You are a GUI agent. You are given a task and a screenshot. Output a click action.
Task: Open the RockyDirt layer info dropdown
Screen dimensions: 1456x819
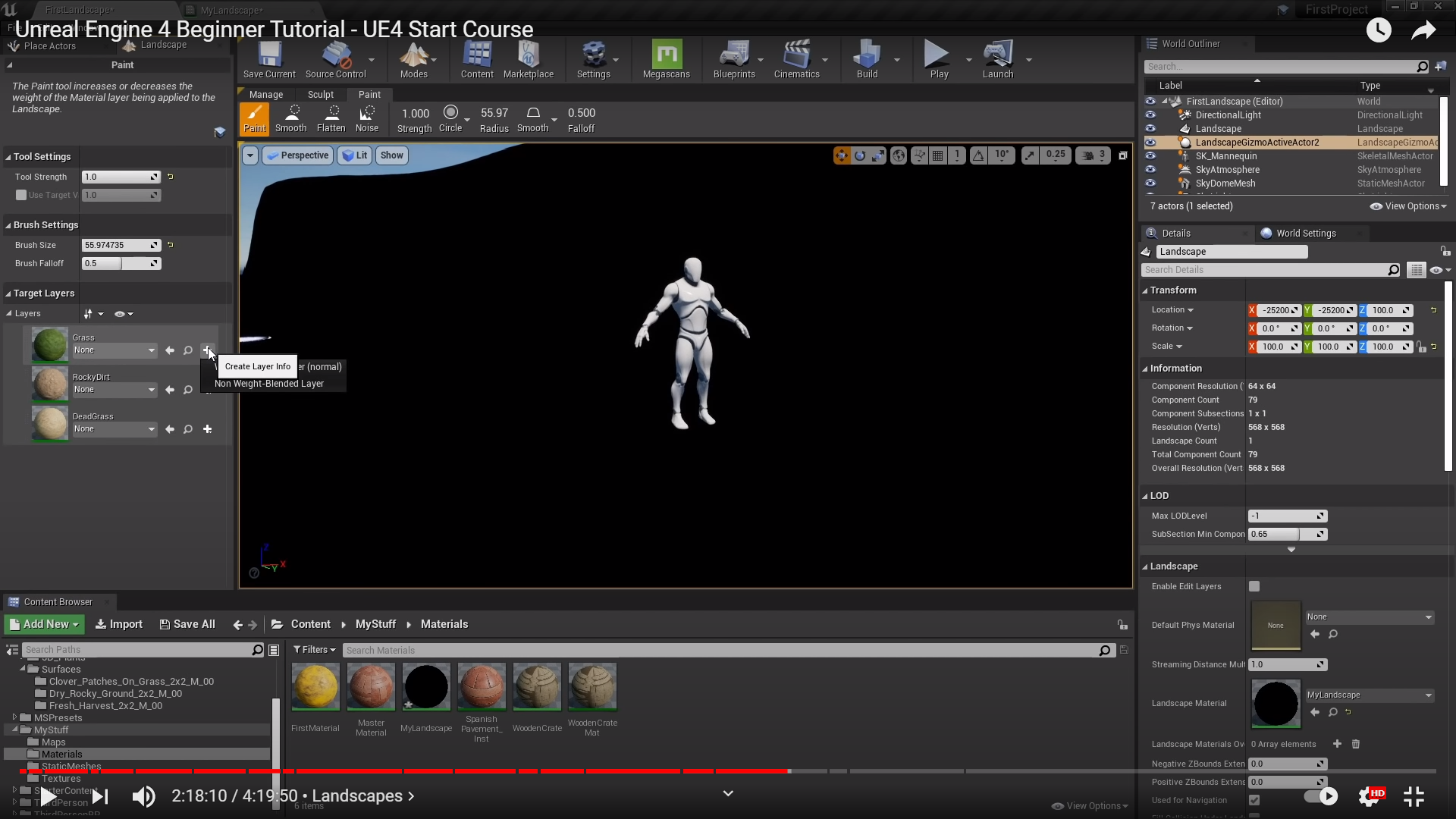tap(114, 390)
